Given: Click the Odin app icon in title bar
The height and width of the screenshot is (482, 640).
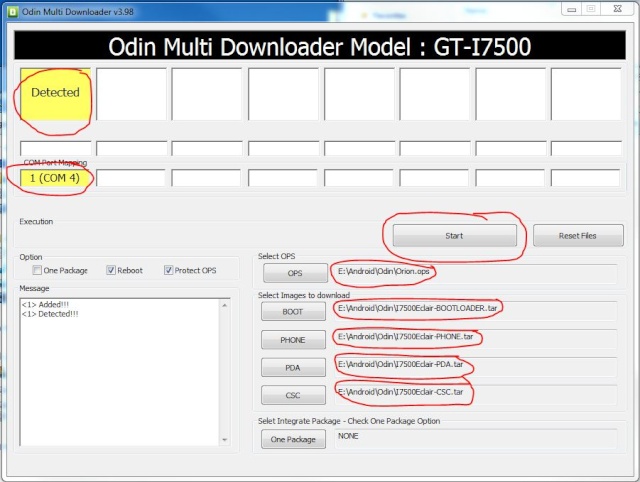Looking at the screenshot, I should coord(12,12).
